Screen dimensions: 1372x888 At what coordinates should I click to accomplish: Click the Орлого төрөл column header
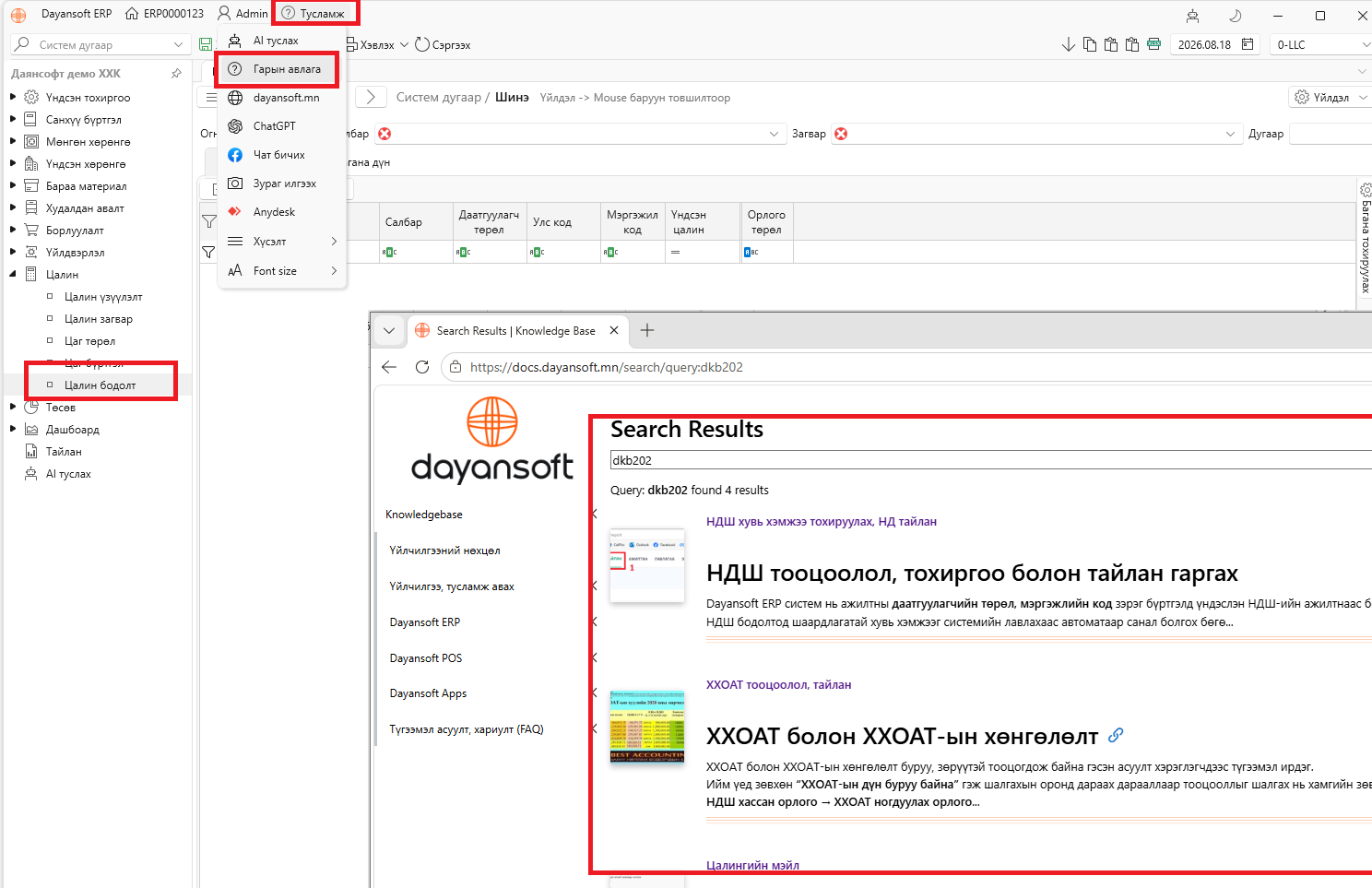coord(767,221)
